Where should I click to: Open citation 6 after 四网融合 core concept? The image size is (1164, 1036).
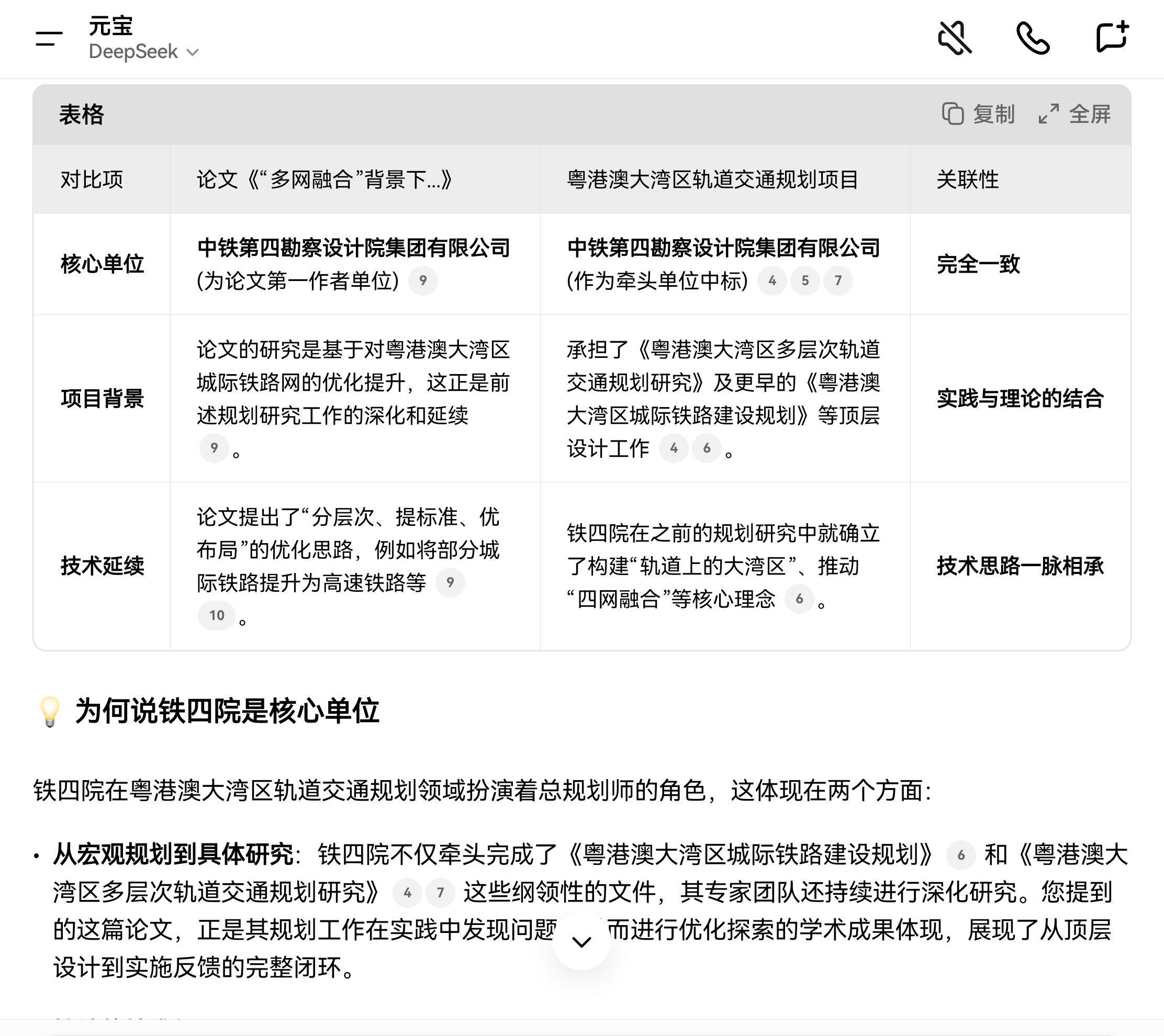tap(800, 598)
